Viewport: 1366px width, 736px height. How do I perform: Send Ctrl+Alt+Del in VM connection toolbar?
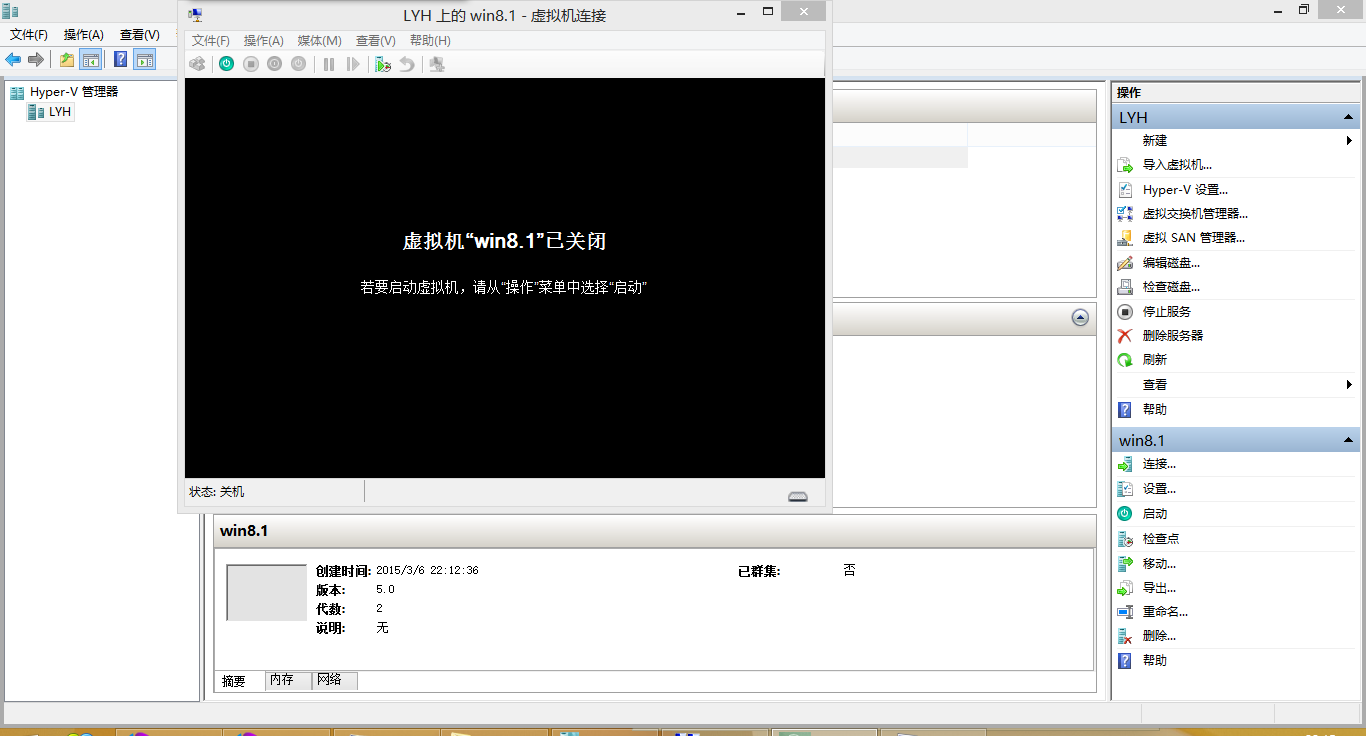click(x=198, y=64)
